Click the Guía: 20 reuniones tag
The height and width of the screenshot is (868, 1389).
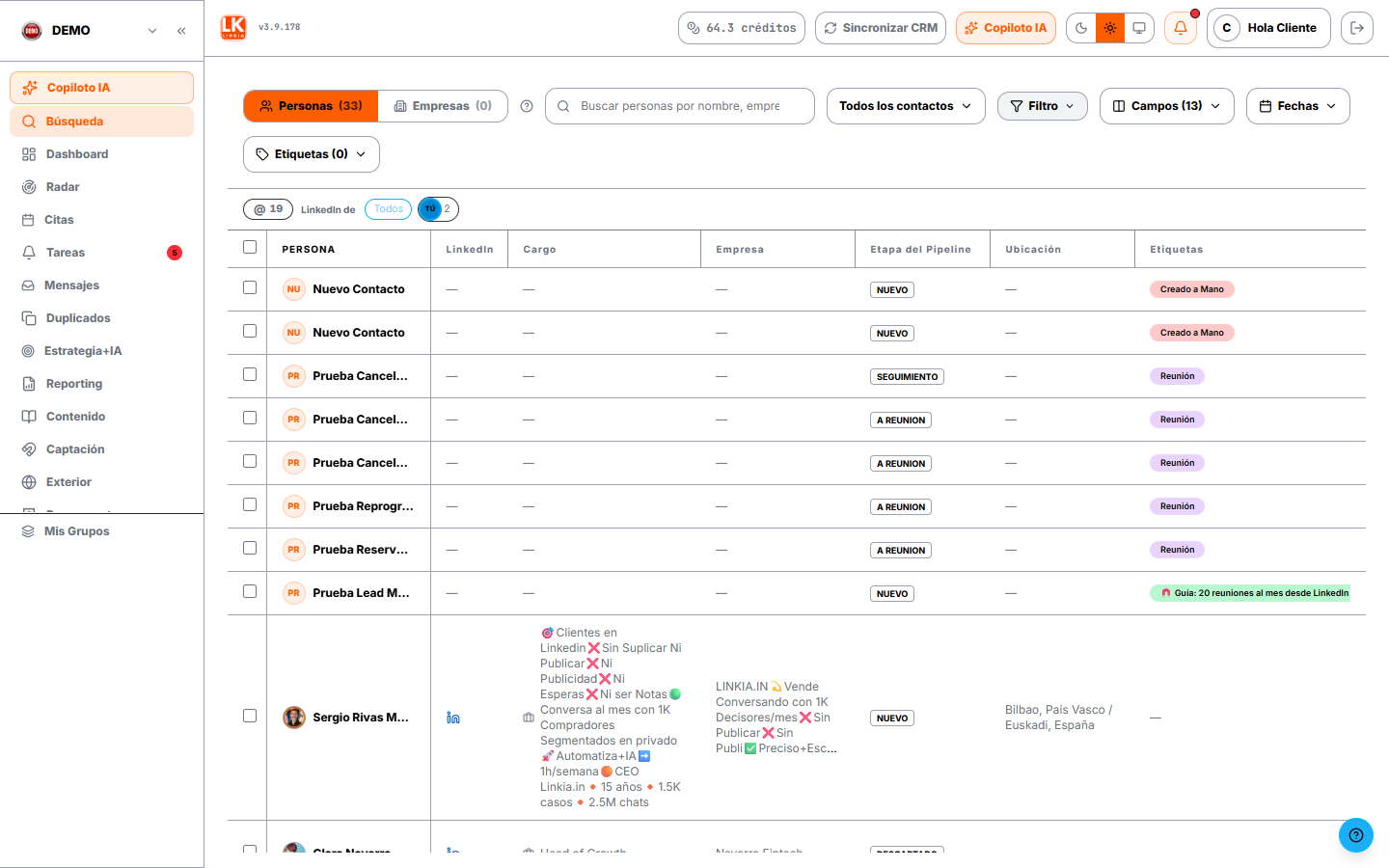pos(1250,593)
